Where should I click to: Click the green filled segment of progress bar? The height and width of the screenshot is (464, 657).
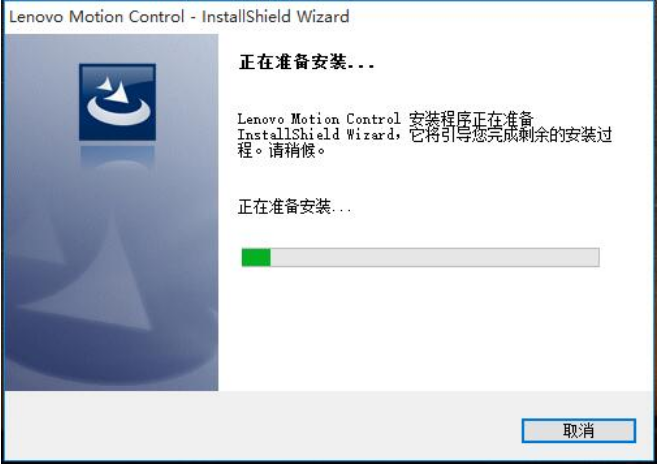256,257
